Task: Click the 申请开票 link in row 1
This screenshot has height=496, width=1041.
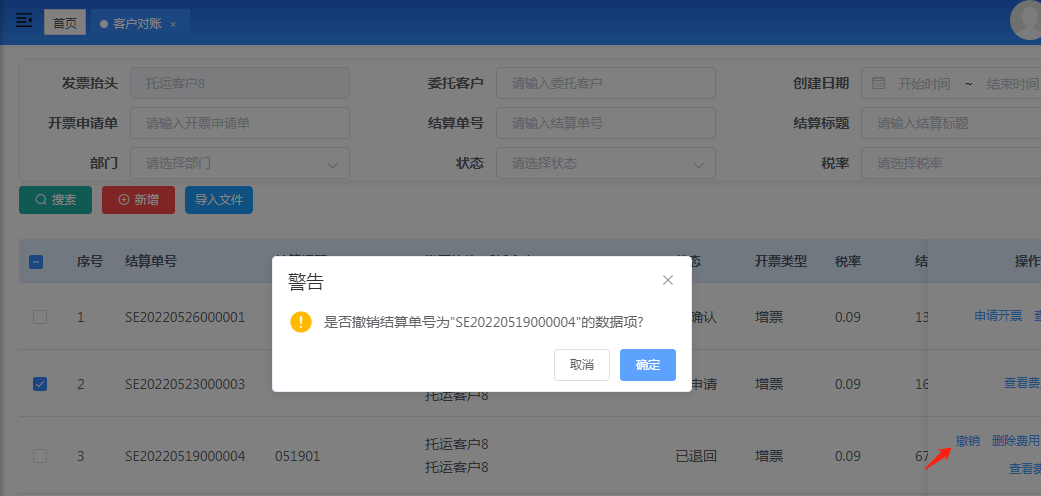Action: [998, 316]
